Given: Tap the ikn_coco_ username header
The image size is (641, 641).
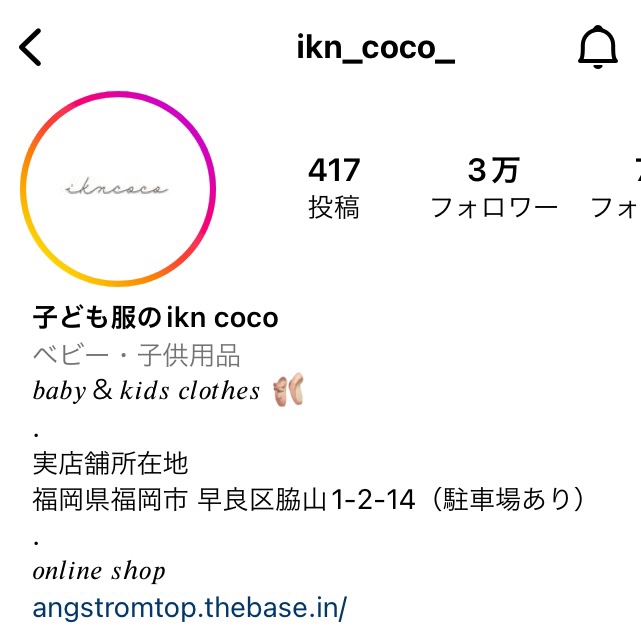Looking at the screenshot, I should [375, 49].
